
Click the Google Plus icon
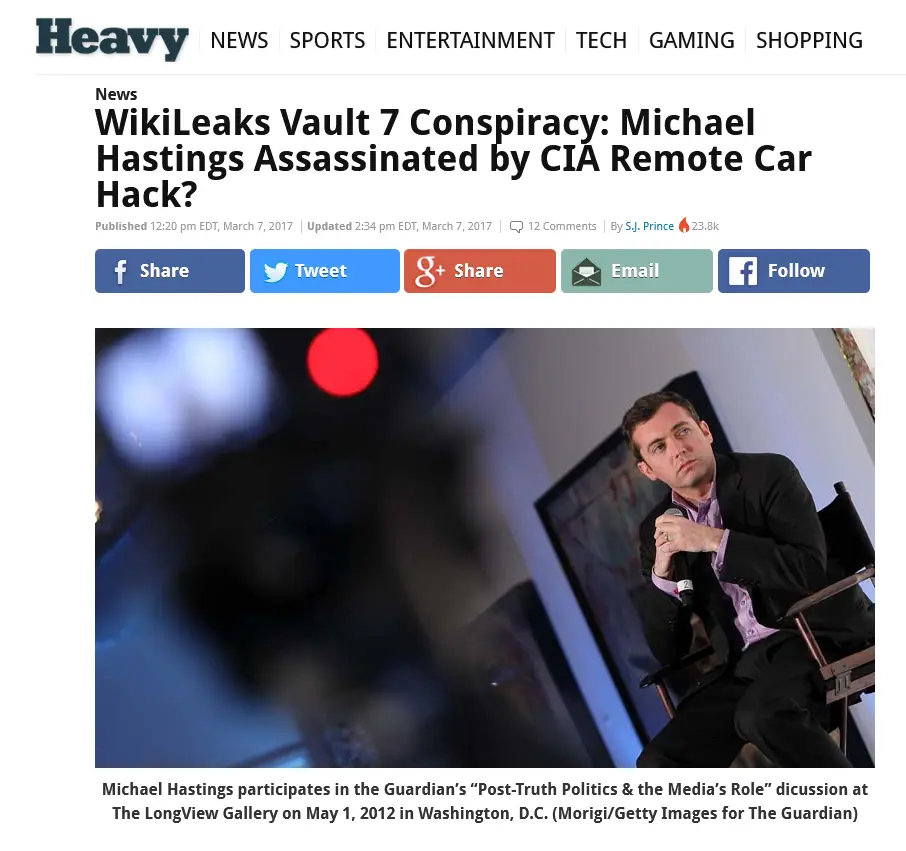point(430,272)
